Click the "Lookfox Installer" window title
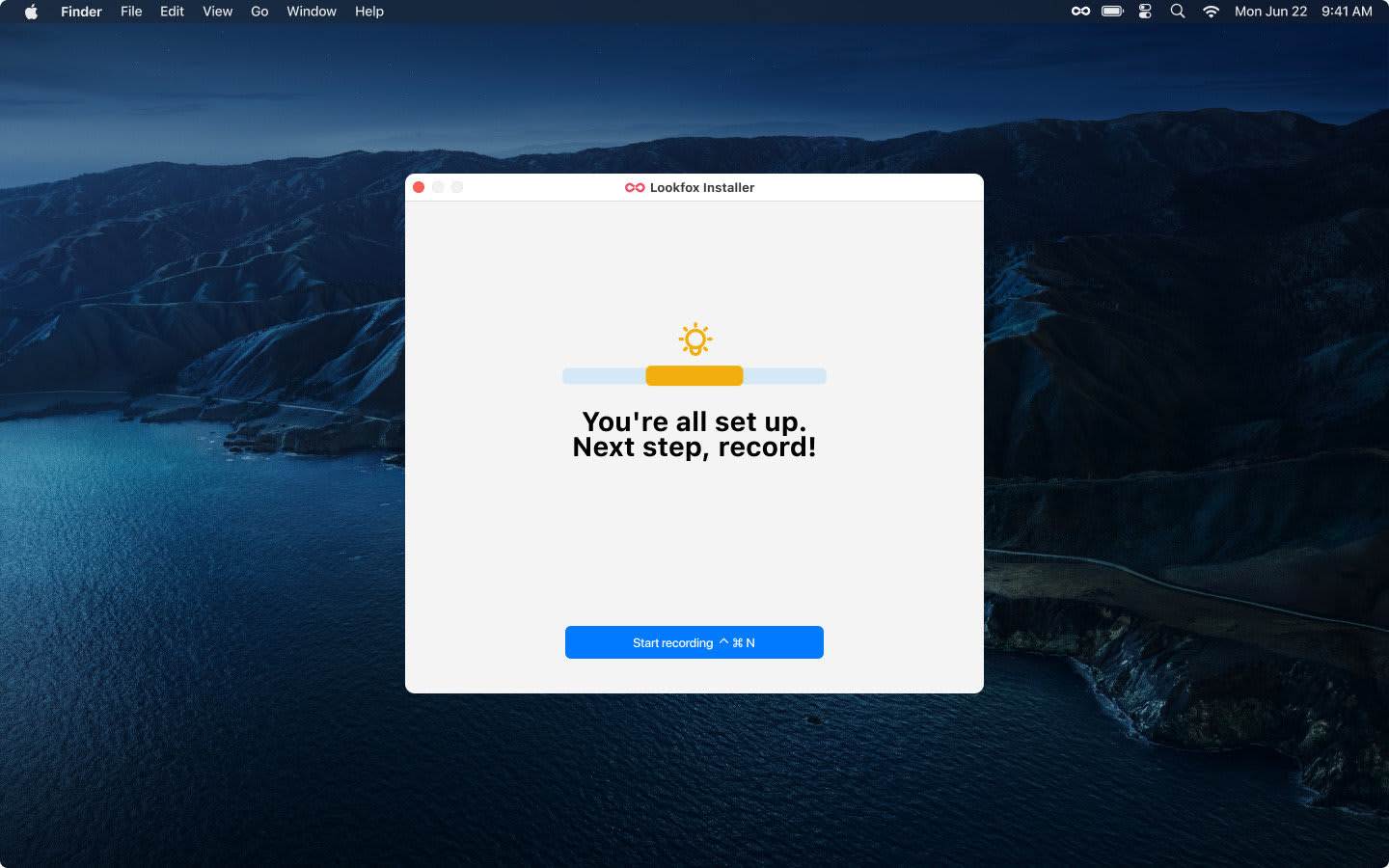 (x=702, y=188)
